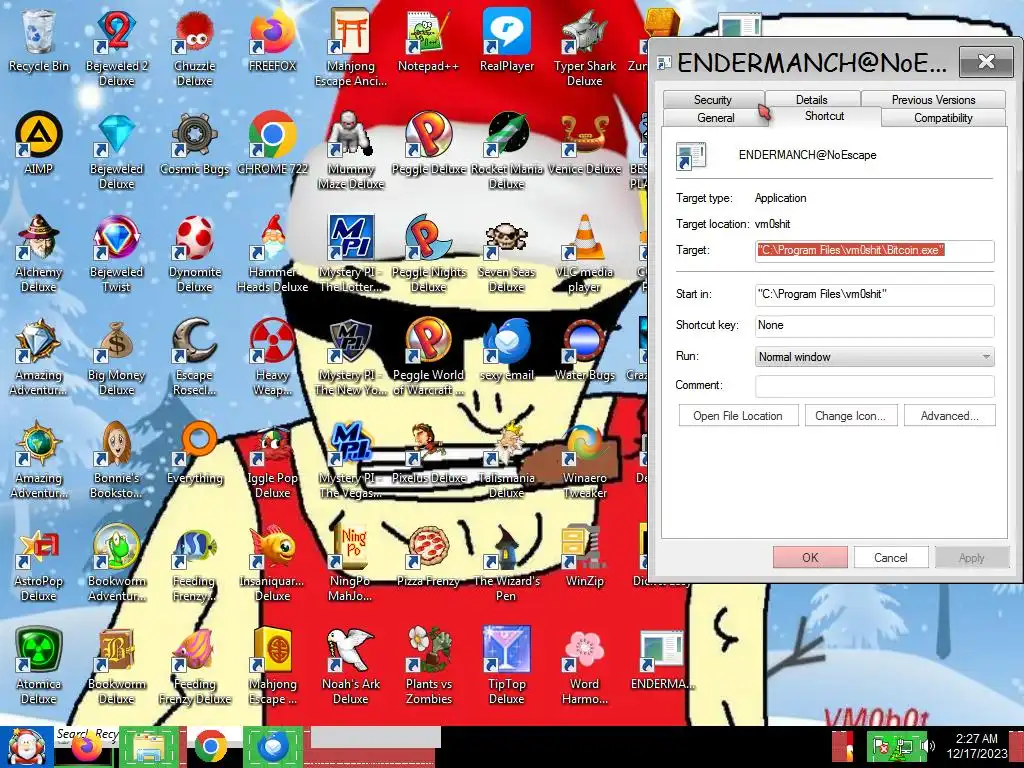This screenshot has width=1024, height=768.
Task: Select the Notepad++ desktop icon
Action: click(x=428, y=40)
